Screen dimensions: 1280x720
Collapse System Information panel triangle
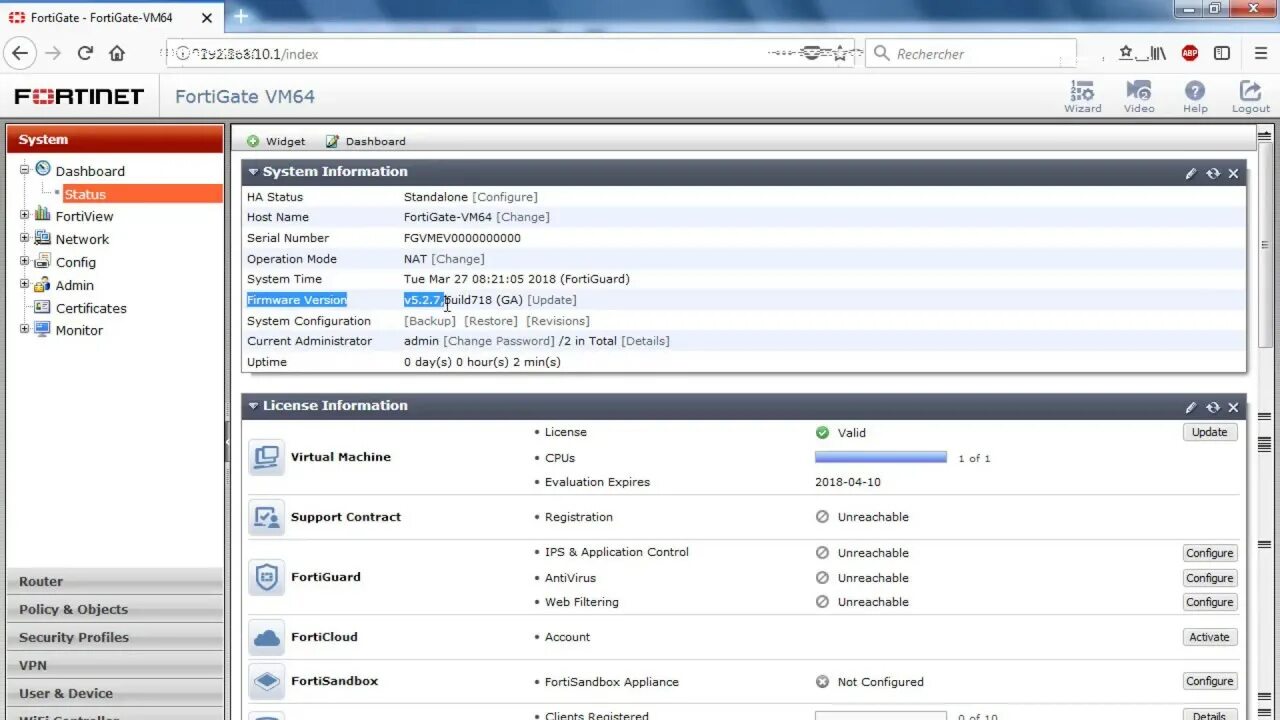(x=253, y=172)
